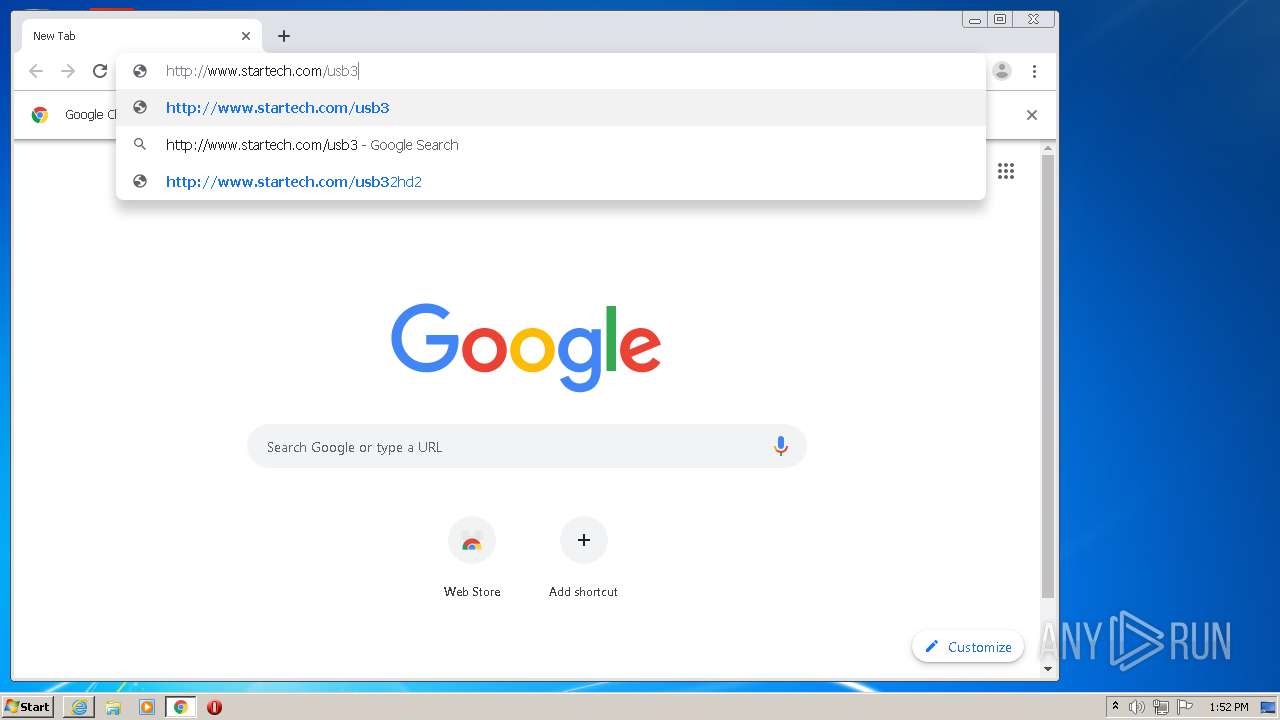Click the Chrome logo in info bar
The image size is (1280, 720).
pos(40,115)
